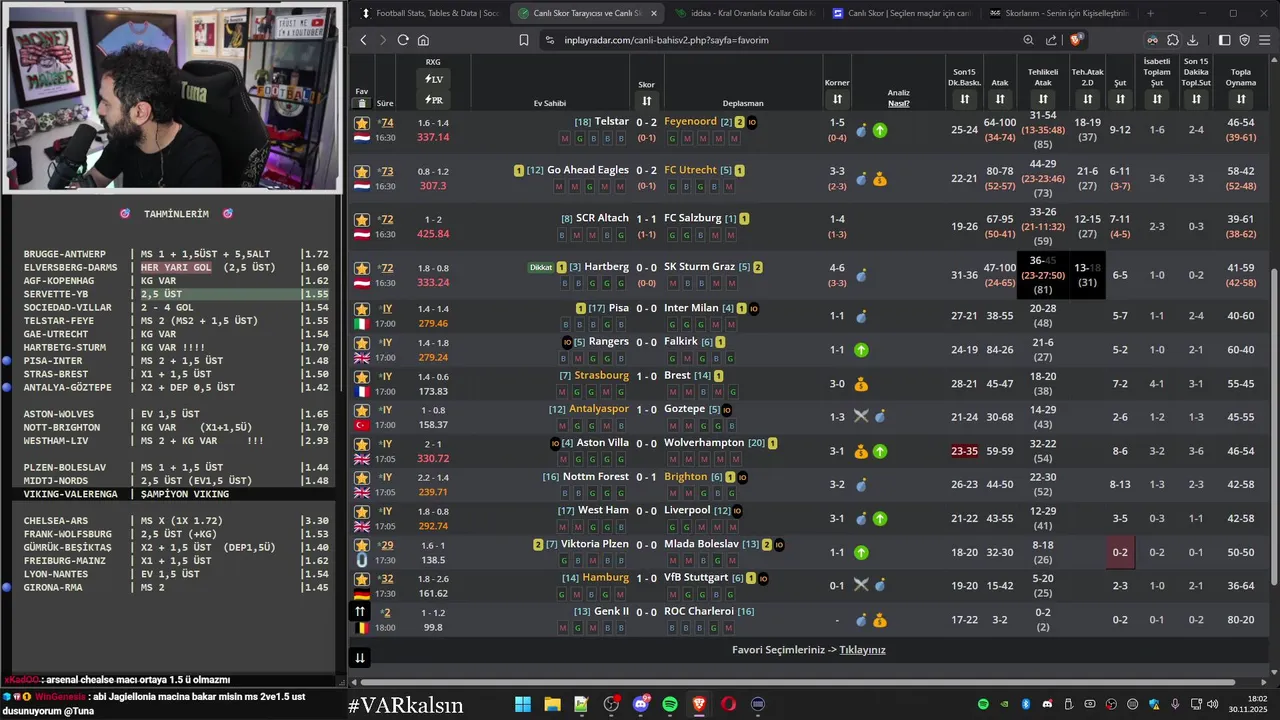Viewport: 1280px width, 720px height.
Task: Open Discord from taskbar
Action: [x=641, y=705]
